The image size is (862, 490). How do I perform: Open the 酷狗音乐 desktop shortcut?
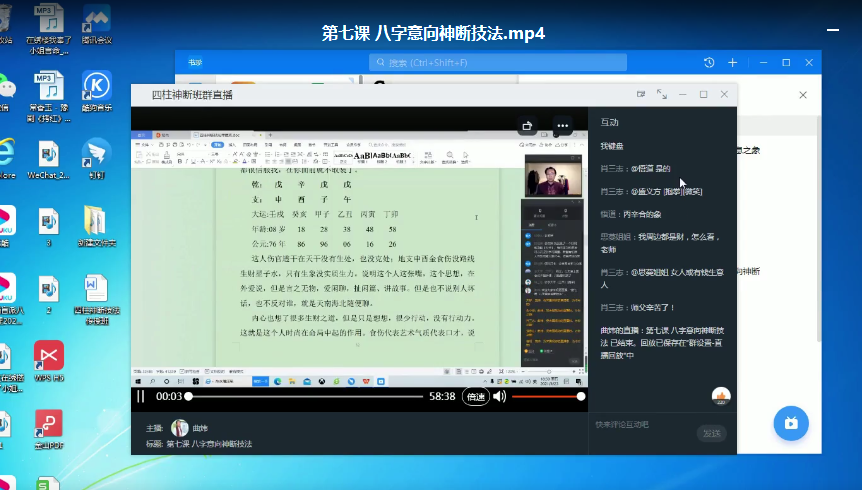click(96, 90)
